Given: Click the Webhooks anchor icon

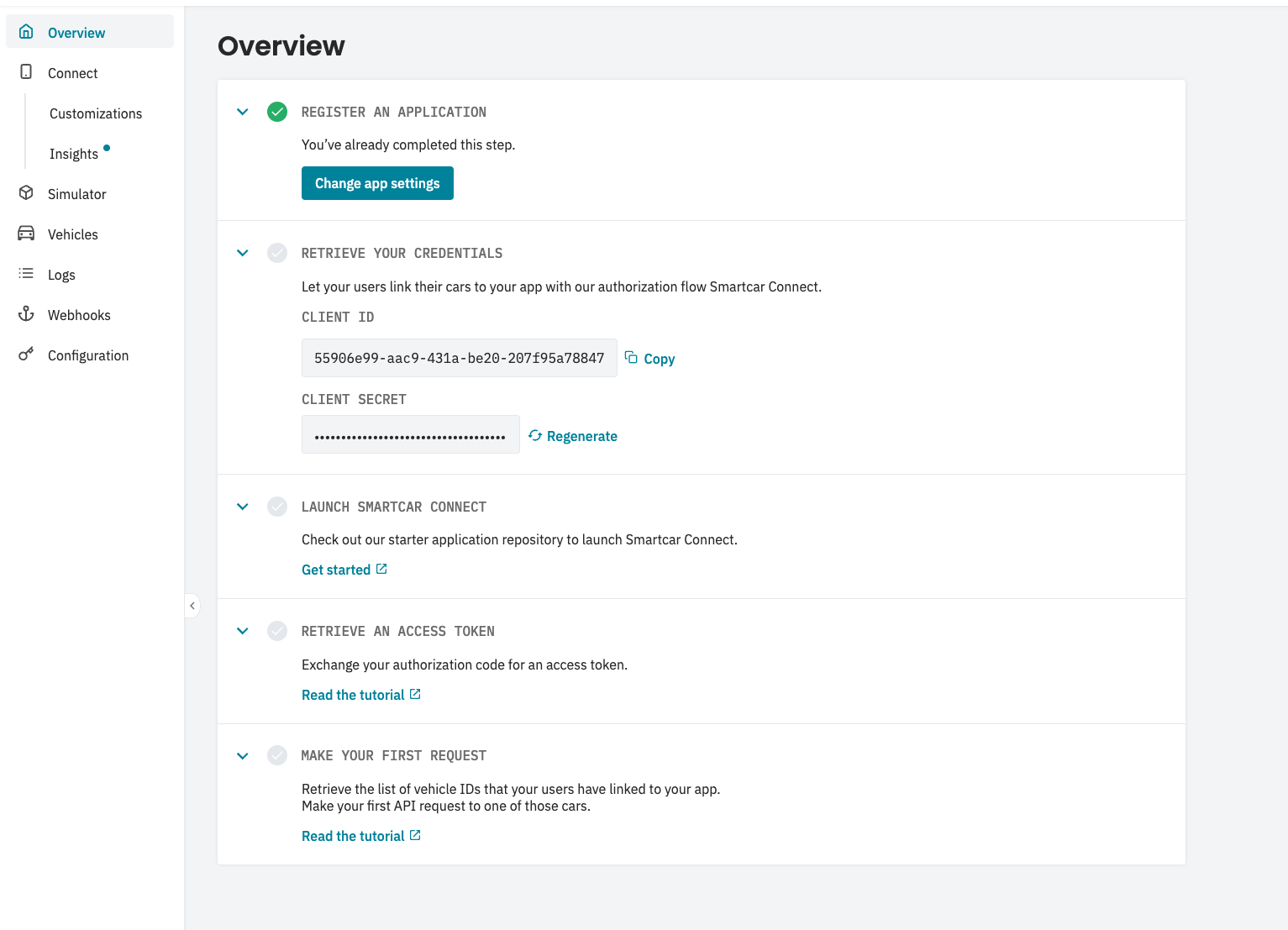Looking at the screenshot, I should tap(26, 314).
